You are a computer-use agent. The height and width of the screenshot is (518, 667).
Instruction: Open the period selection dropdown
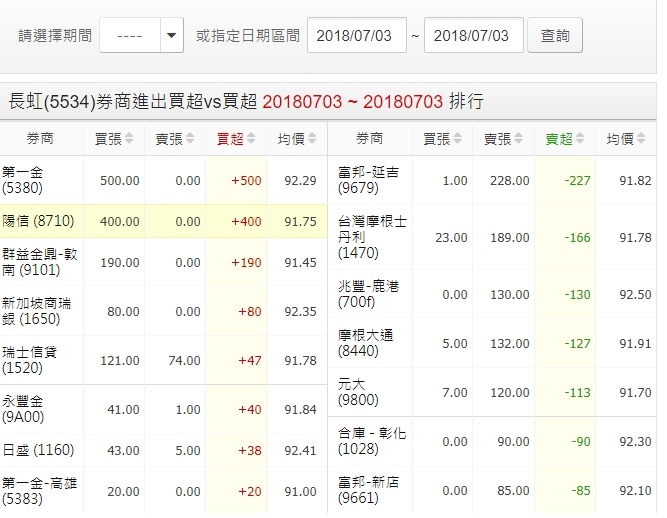[141, 35]
